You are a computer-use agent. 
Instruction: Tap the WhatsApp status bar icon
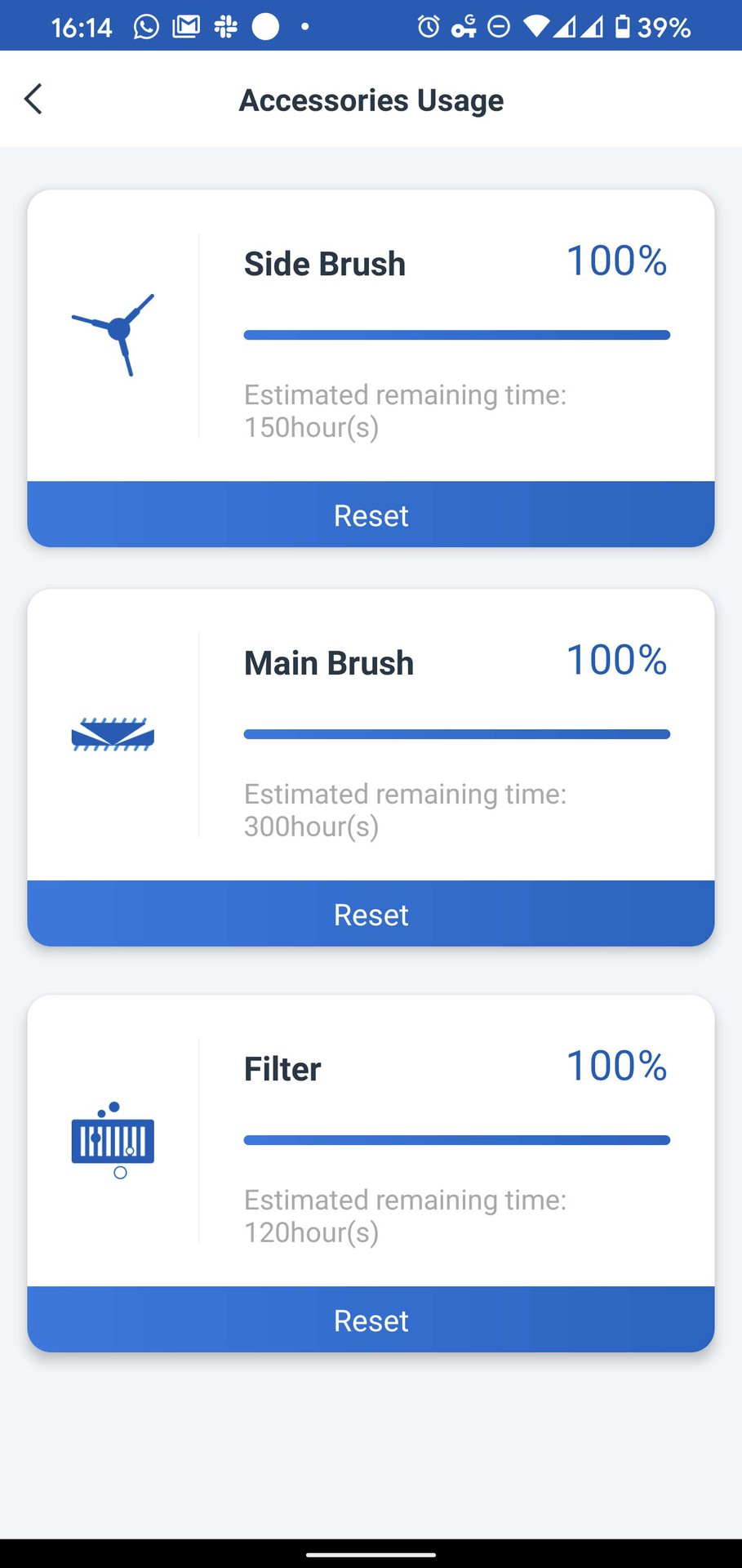(x=146, y=27)
